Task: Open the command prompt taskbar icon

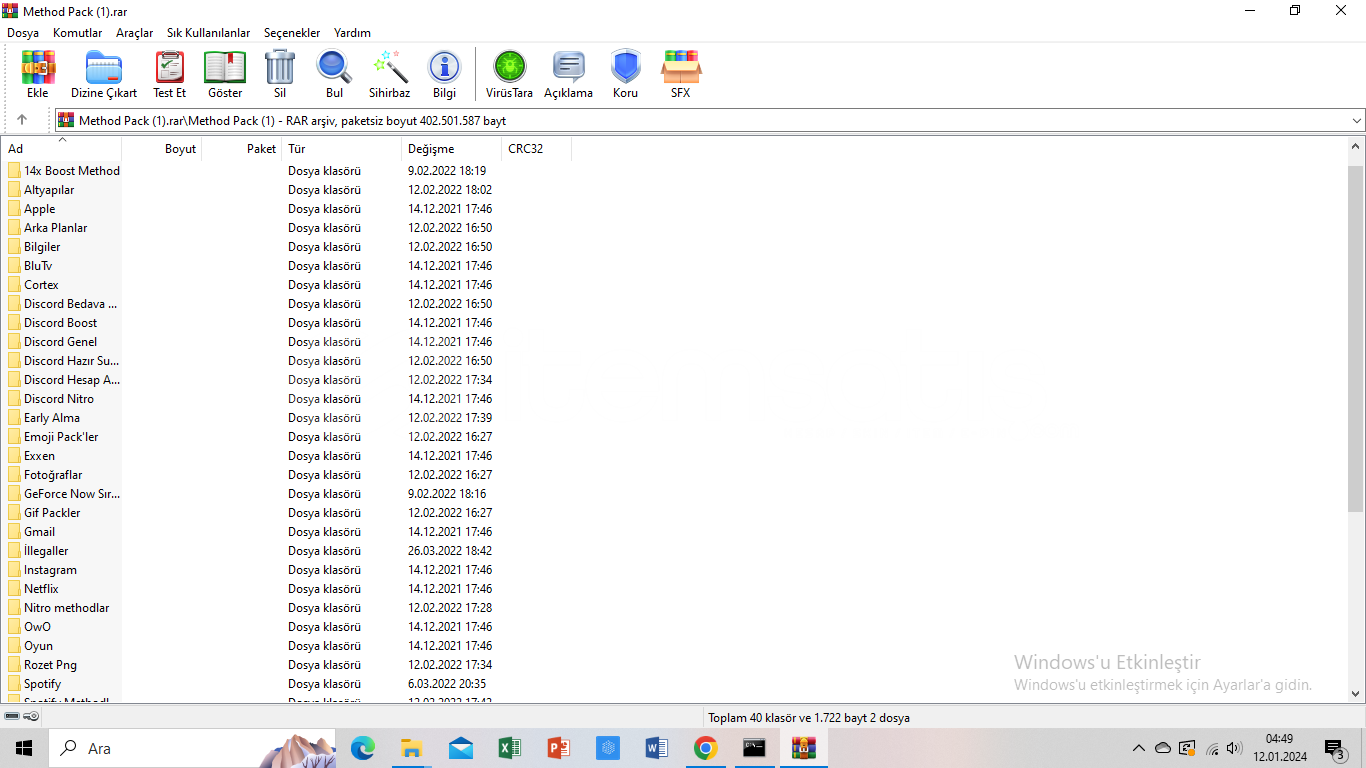Action: point(754,748)
